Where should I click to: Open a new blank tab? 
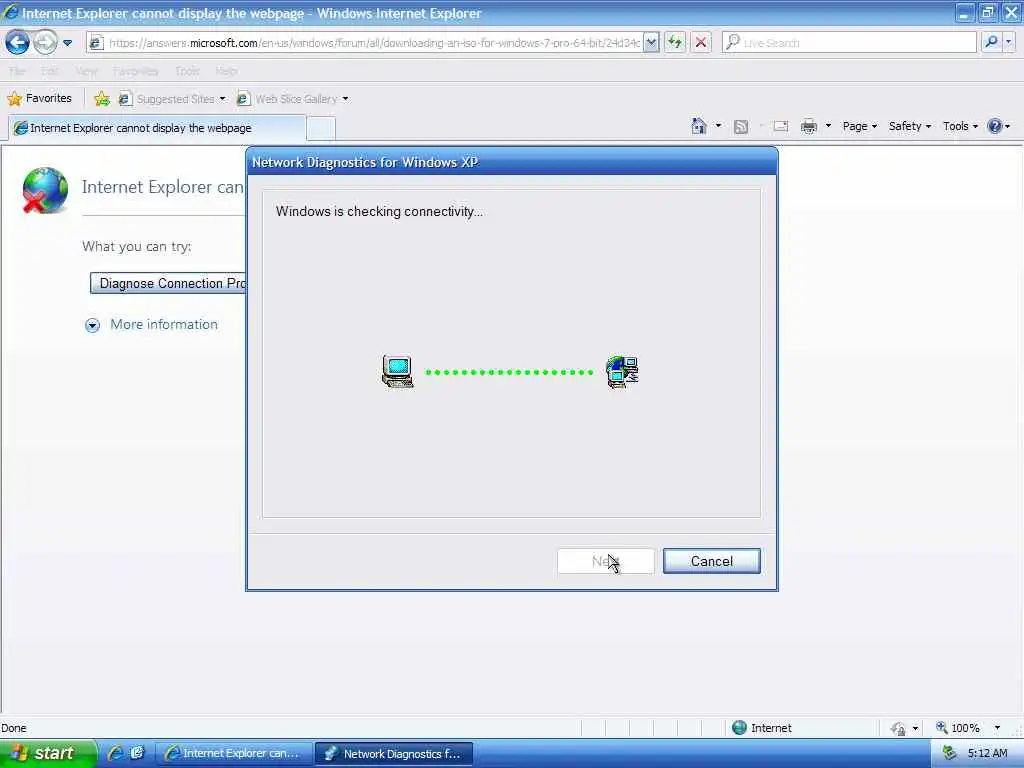(321, 129)
